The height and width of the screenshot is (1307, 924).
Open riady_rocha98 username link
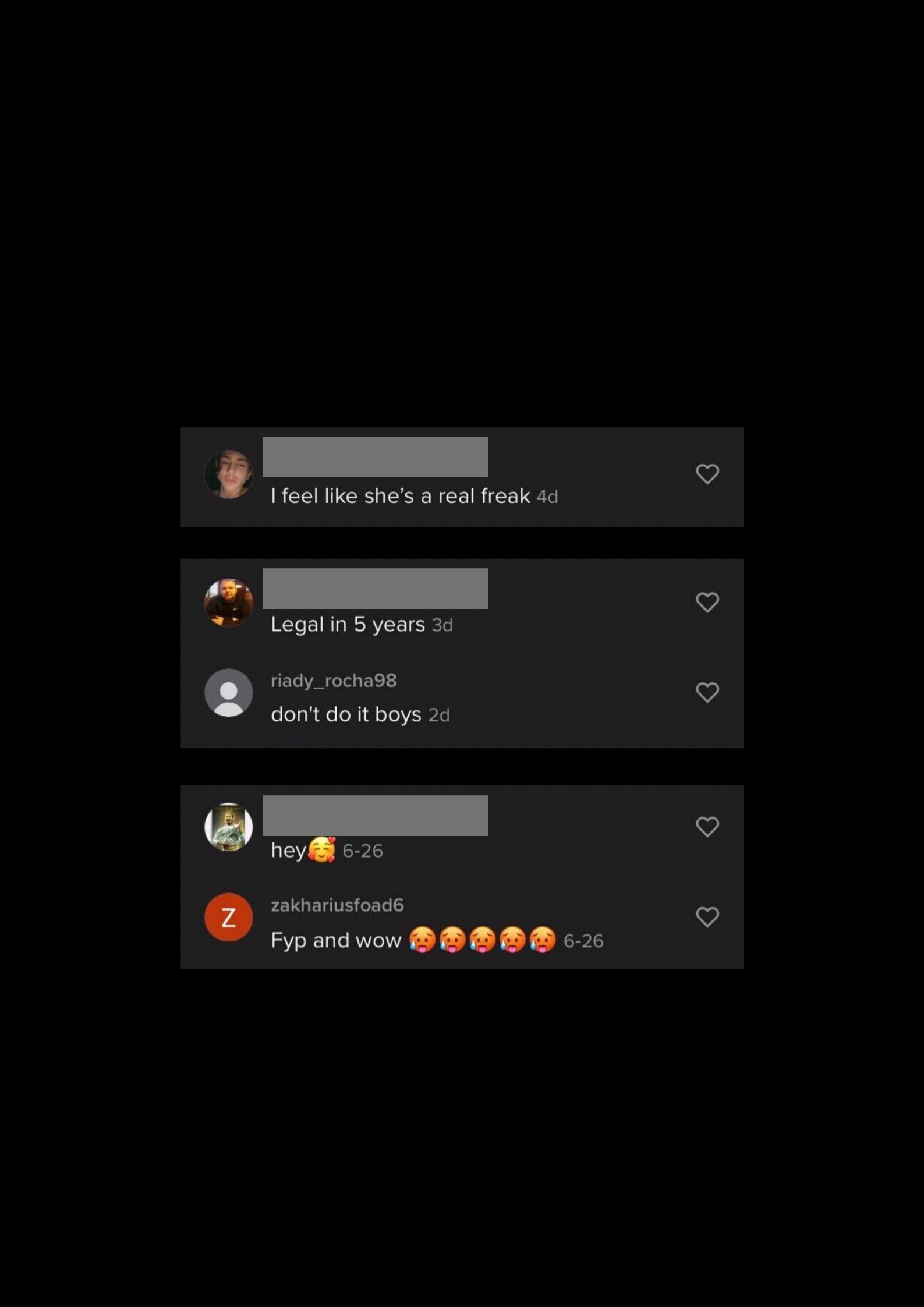334,681
